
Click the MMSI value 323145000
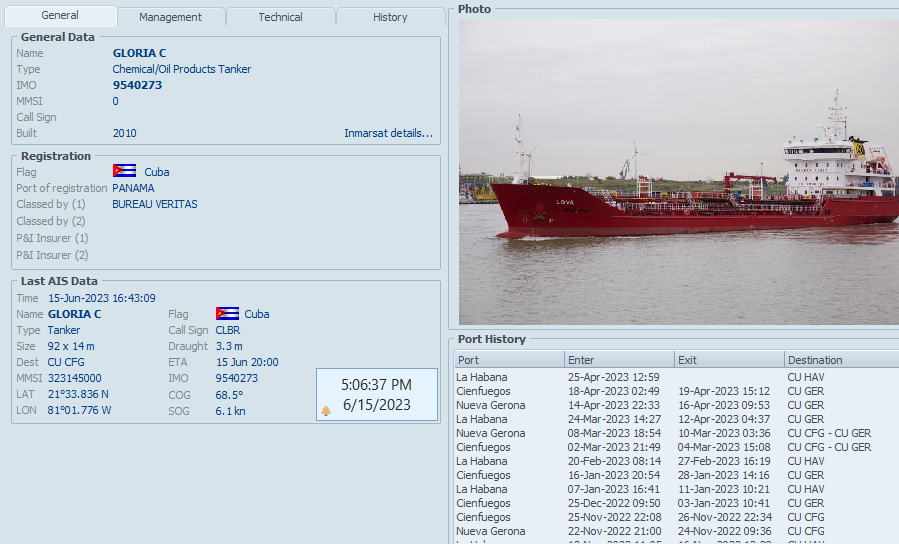75,378
